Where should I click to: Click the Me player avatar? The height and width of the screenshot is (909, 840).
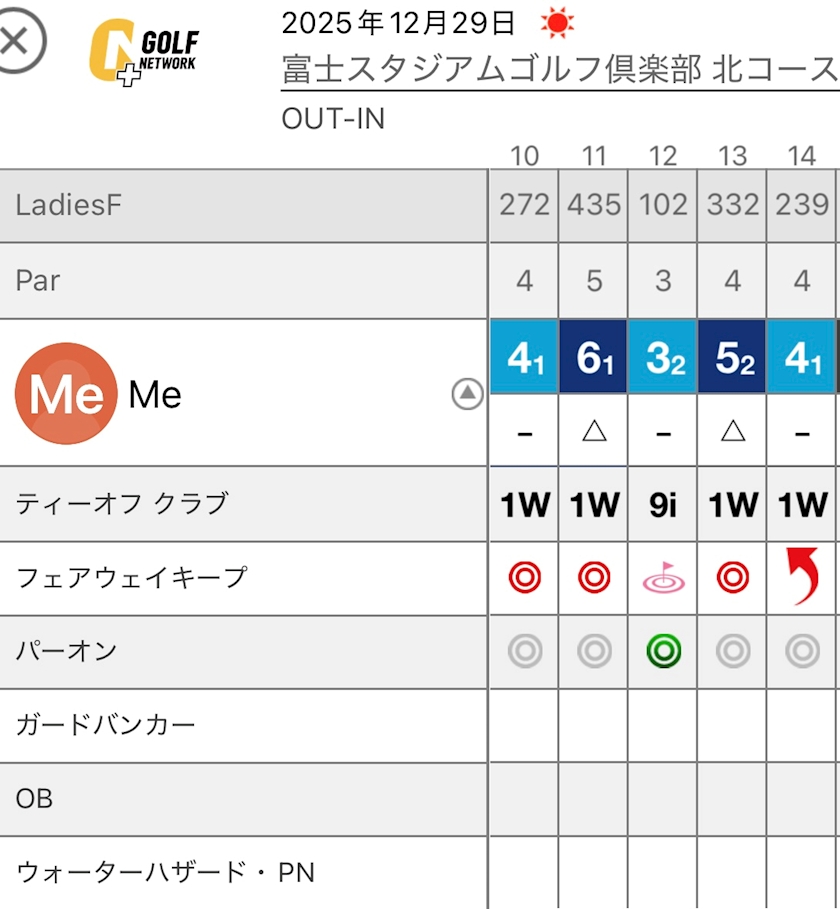66,394
